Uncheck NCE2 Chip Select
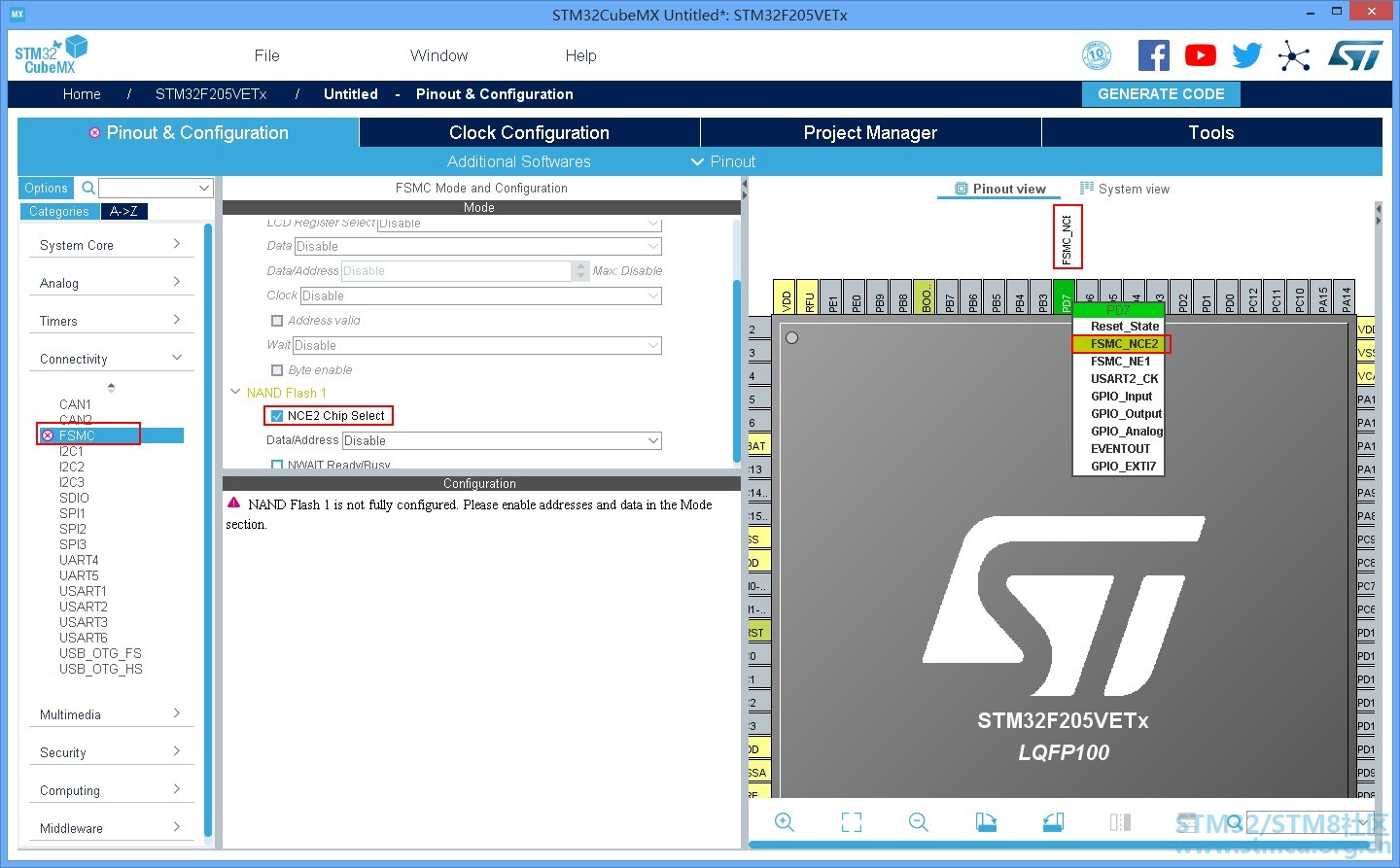 (277, 415)
